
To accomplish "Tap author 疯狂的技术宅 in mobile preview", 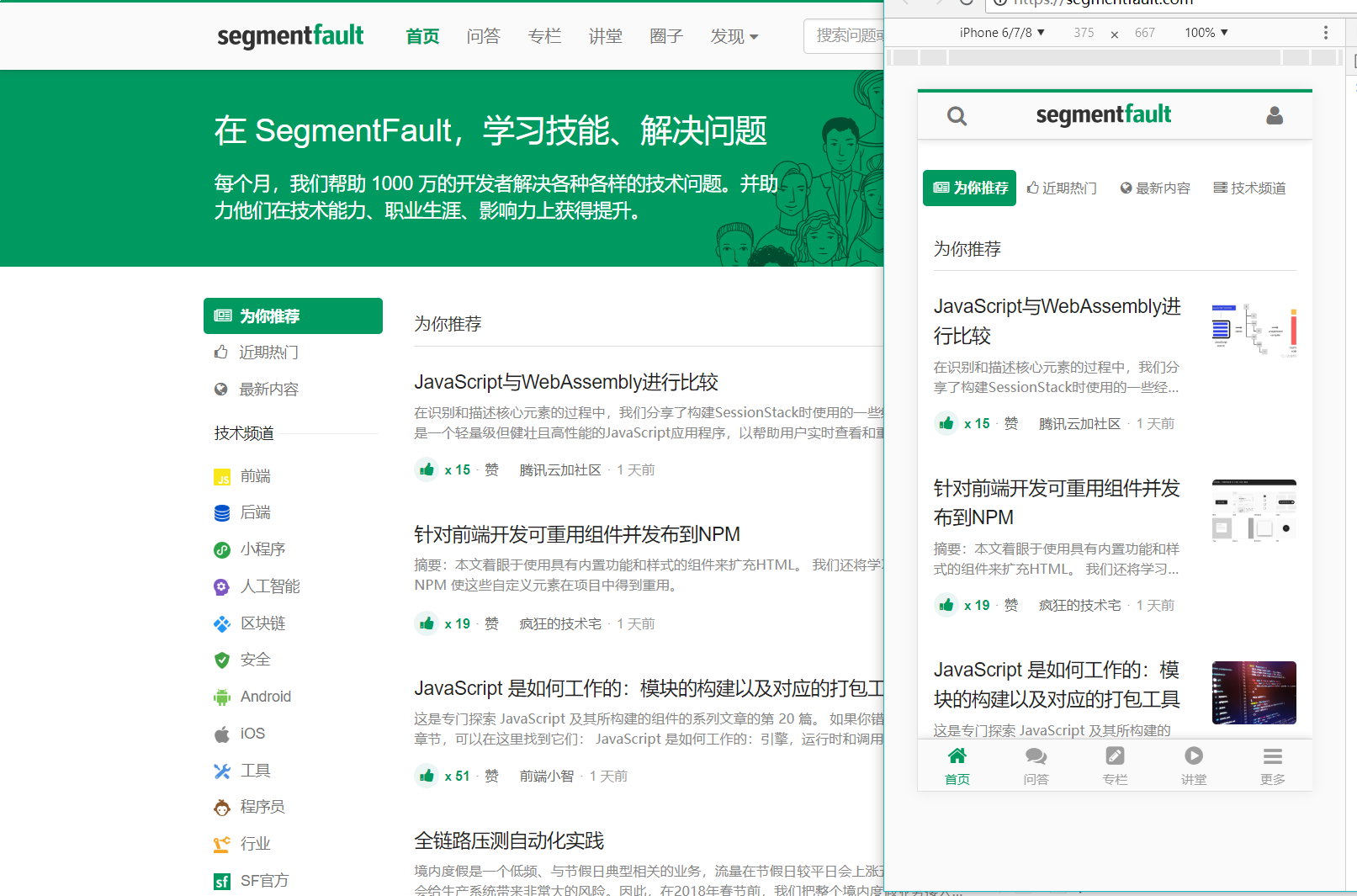I will tap(1080, 605).
